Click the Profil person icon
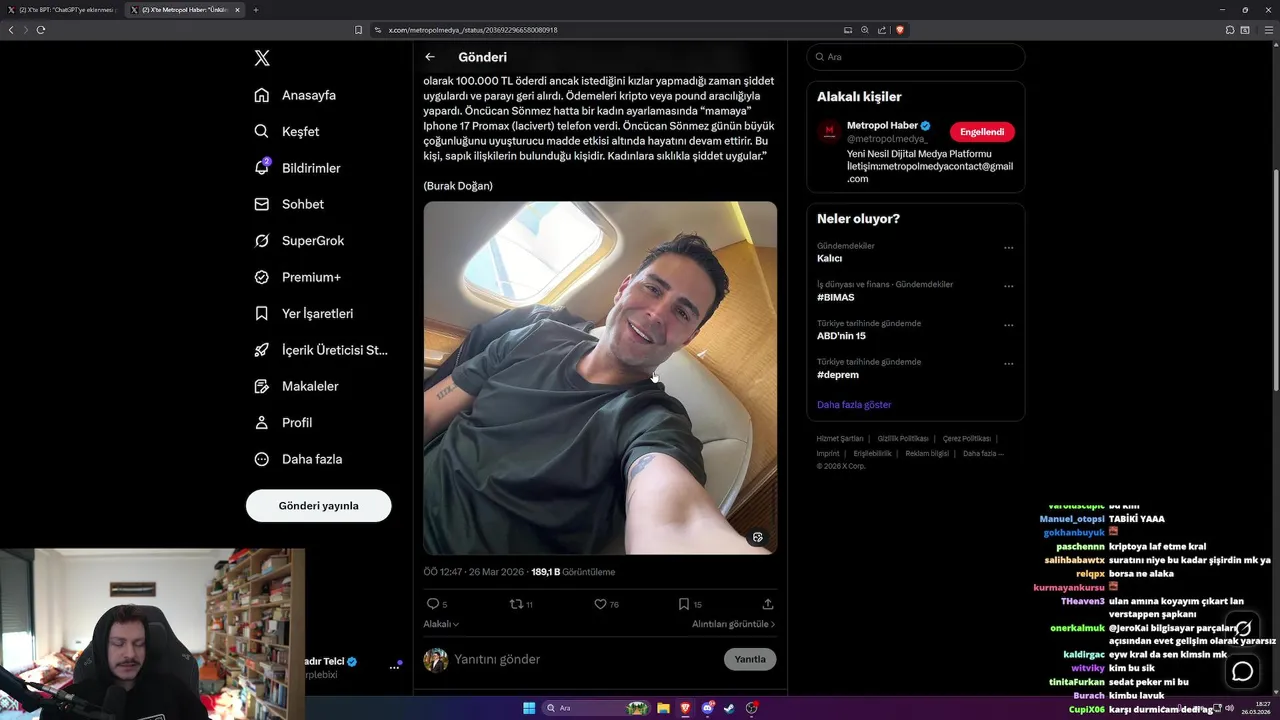Viewport: 1280px width, 720px height. 261,423
